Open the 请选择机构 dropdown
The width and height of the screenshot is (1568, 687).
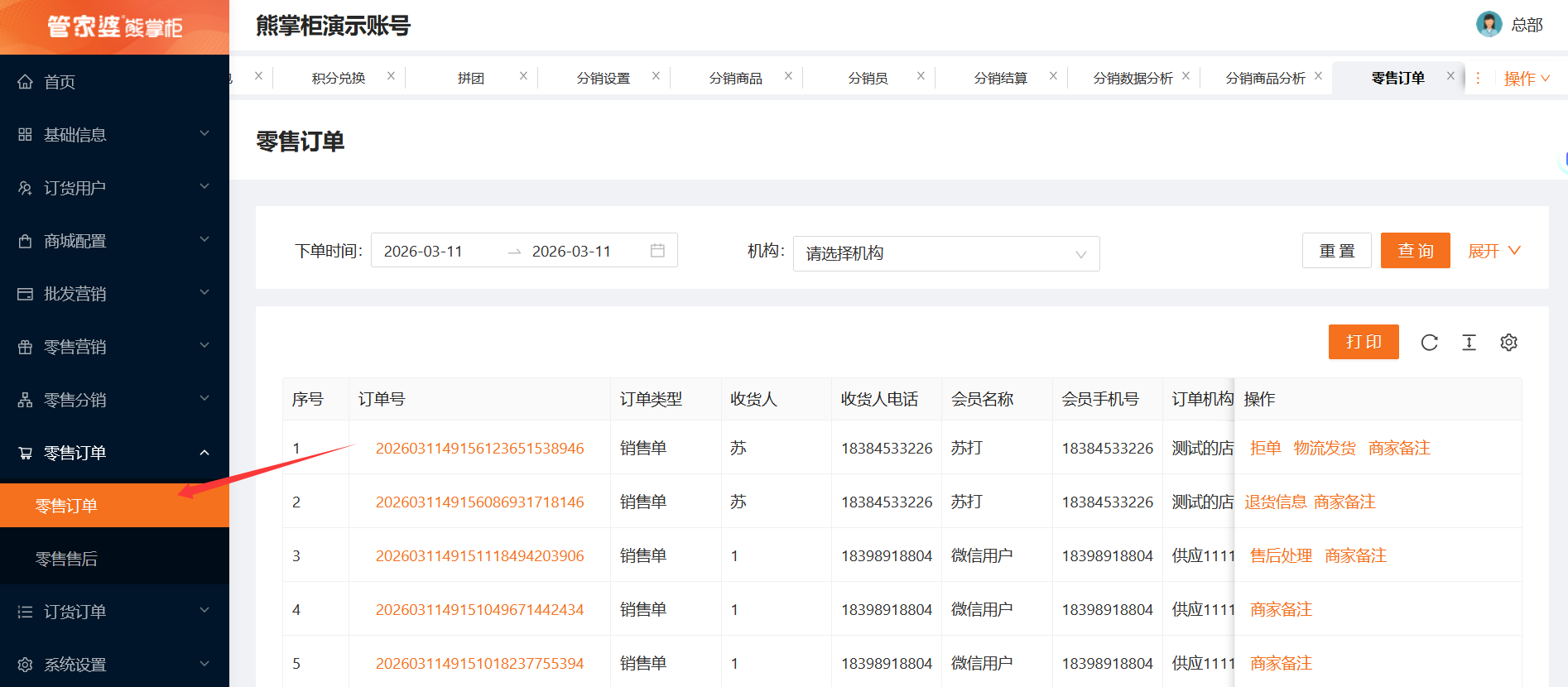click(x=945, y=253)
